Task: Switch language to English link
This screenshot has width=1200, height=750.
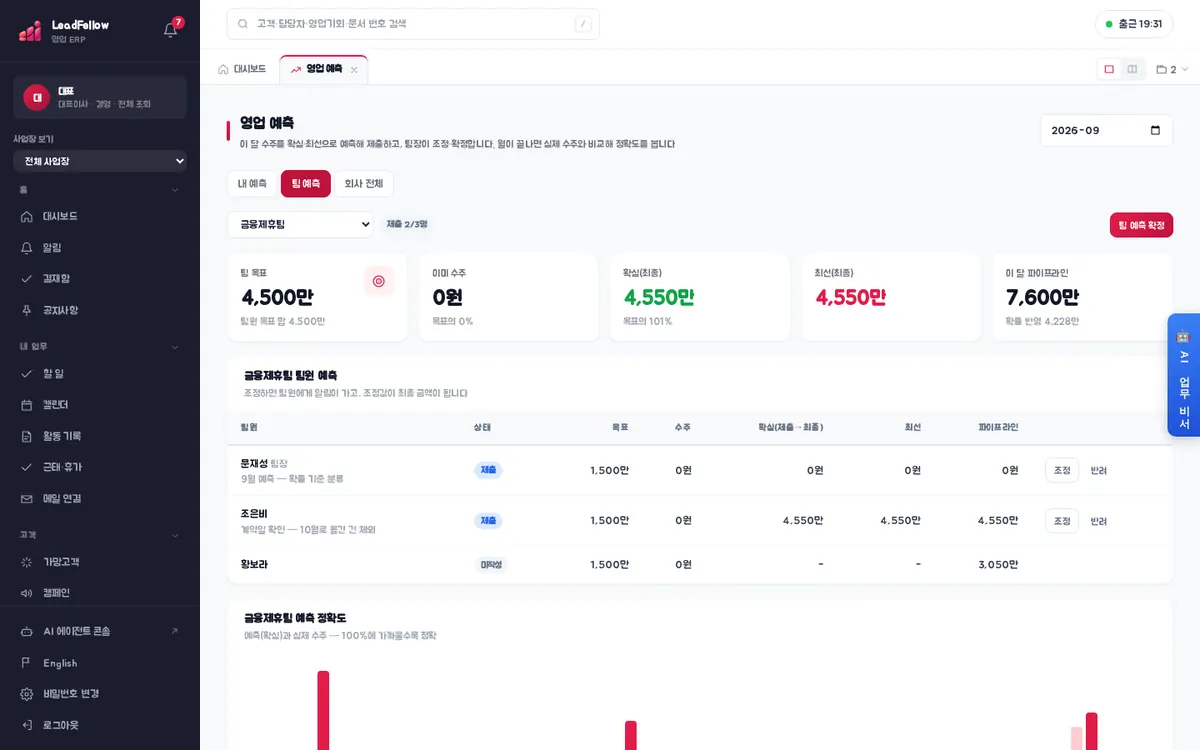Action: [60, 663]
